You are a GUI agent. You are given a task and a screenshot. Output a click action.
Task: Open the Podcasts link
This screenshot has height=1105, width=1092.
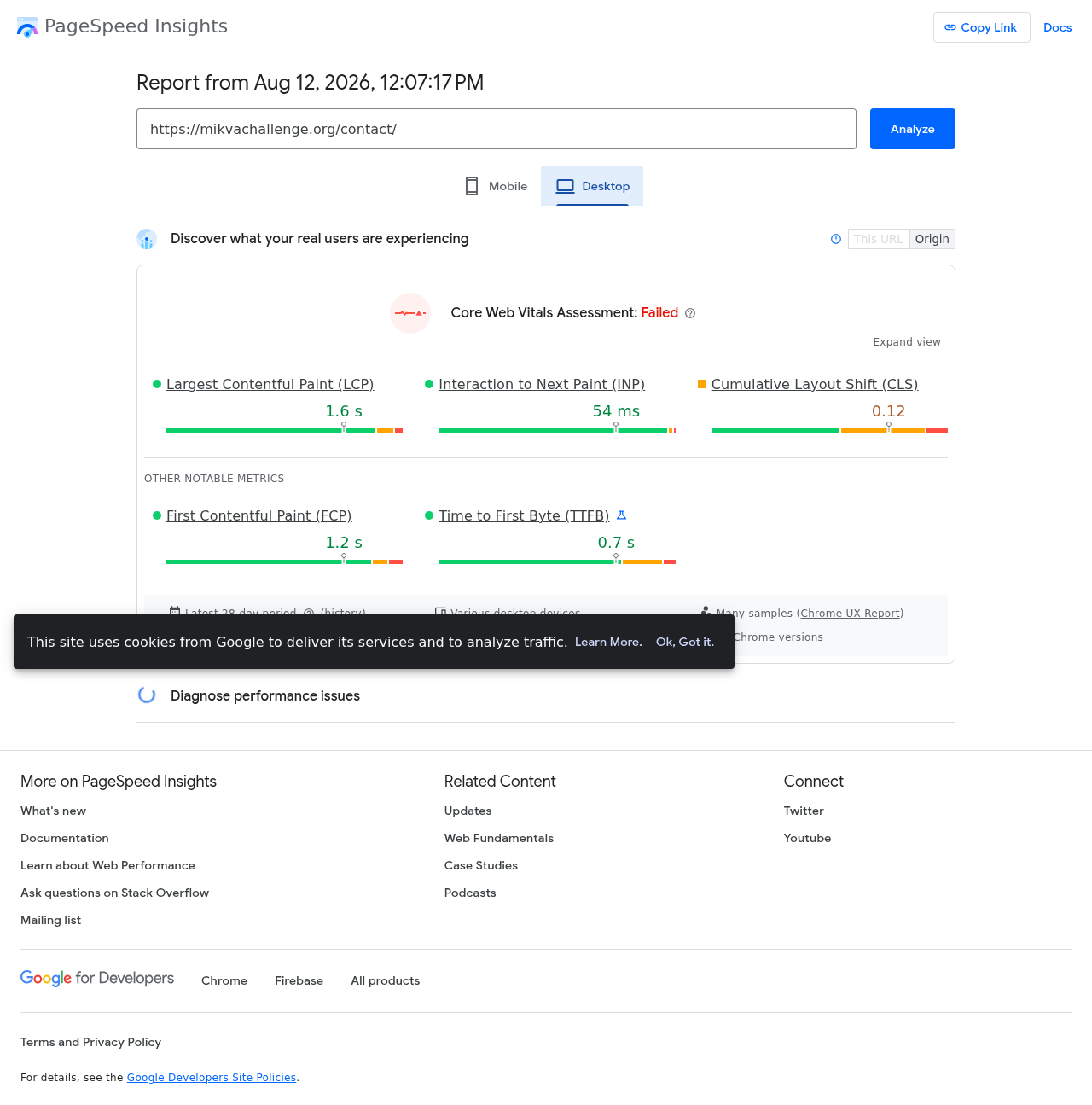pyautogui.click(x=470, y=893)
